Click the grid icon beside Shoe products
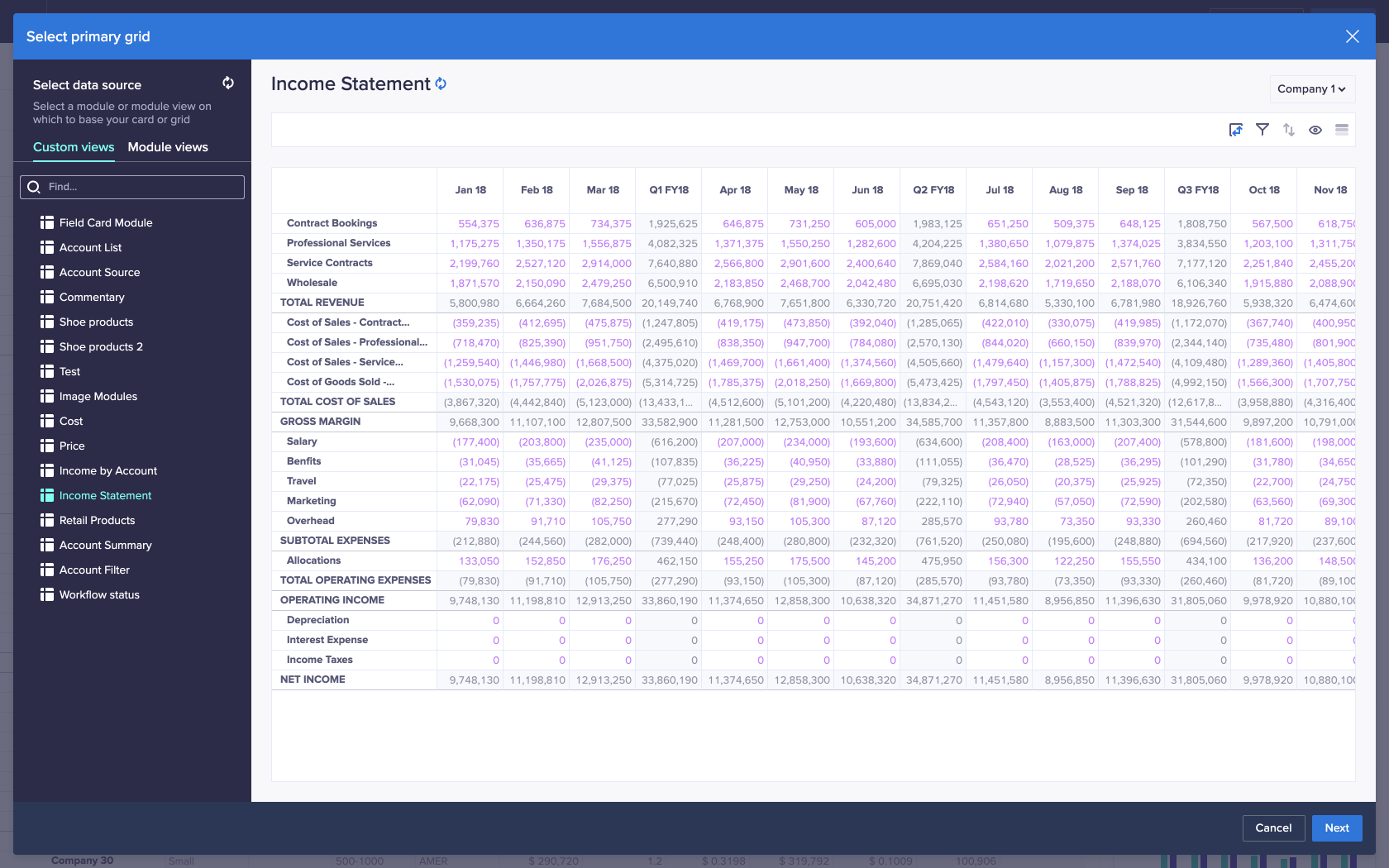Screen dimensions: 1389x868 (46, 322)
